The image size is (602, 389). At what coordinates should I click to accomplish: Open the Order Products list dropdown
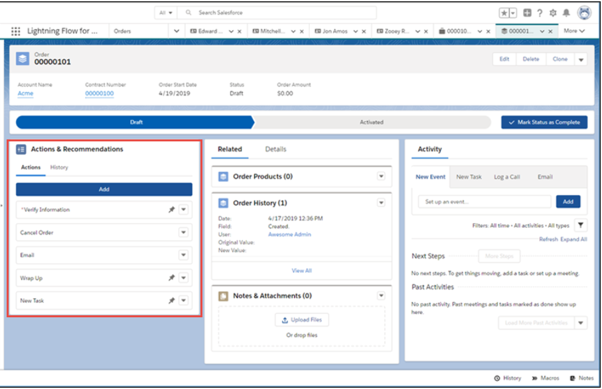tap(381, 176)
